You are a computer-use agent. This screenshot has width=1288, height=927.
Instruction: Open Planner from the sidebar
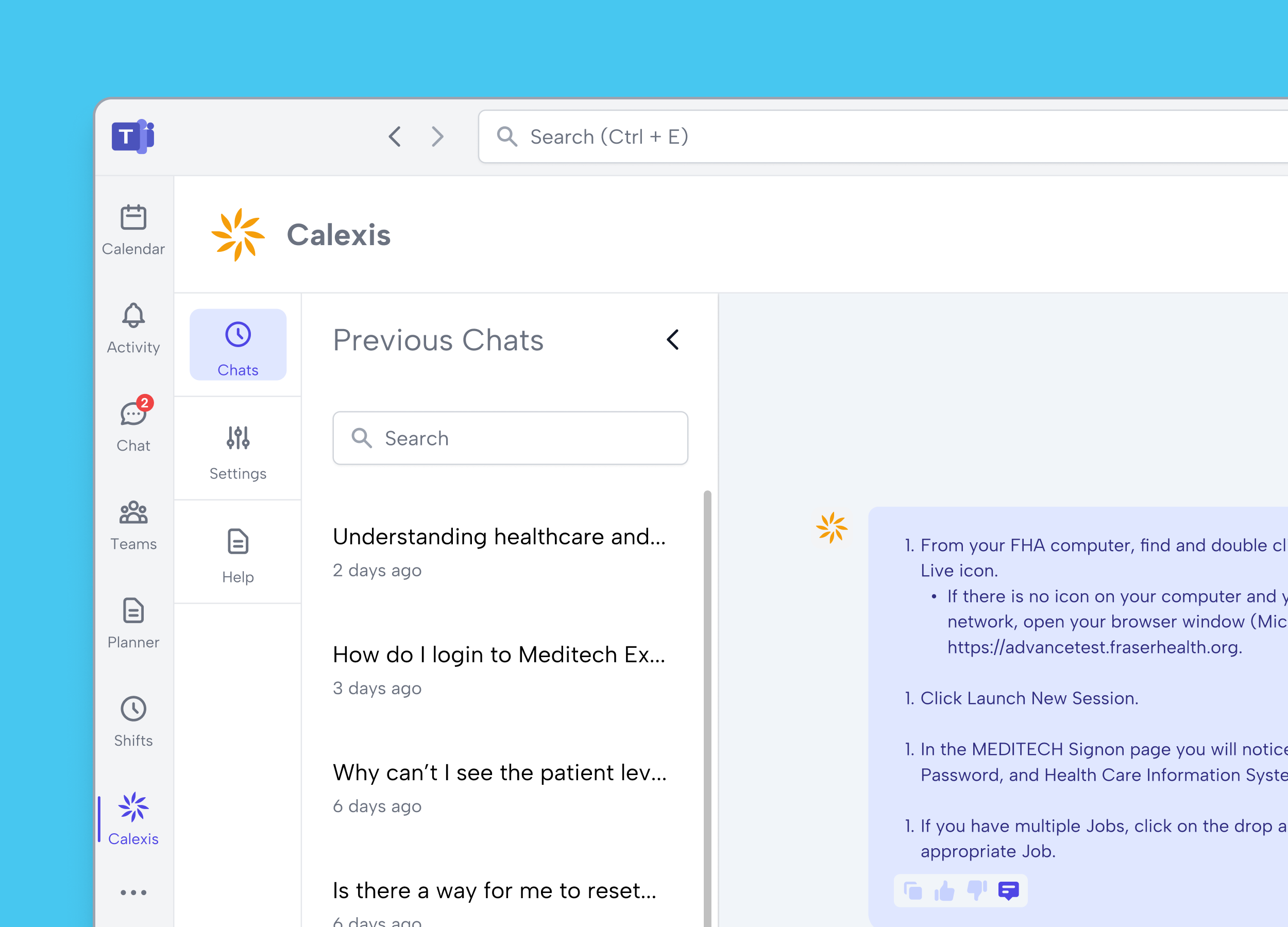point(133,623)
